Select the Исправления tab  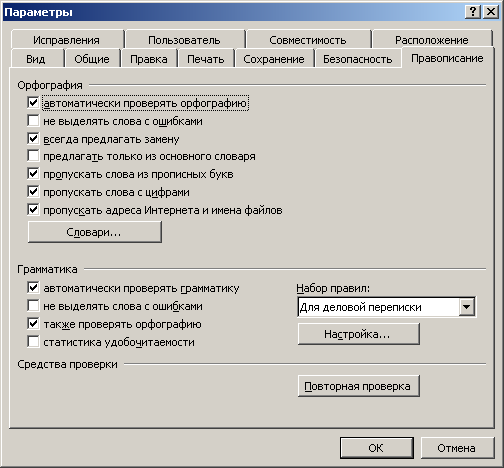(66, 40)
